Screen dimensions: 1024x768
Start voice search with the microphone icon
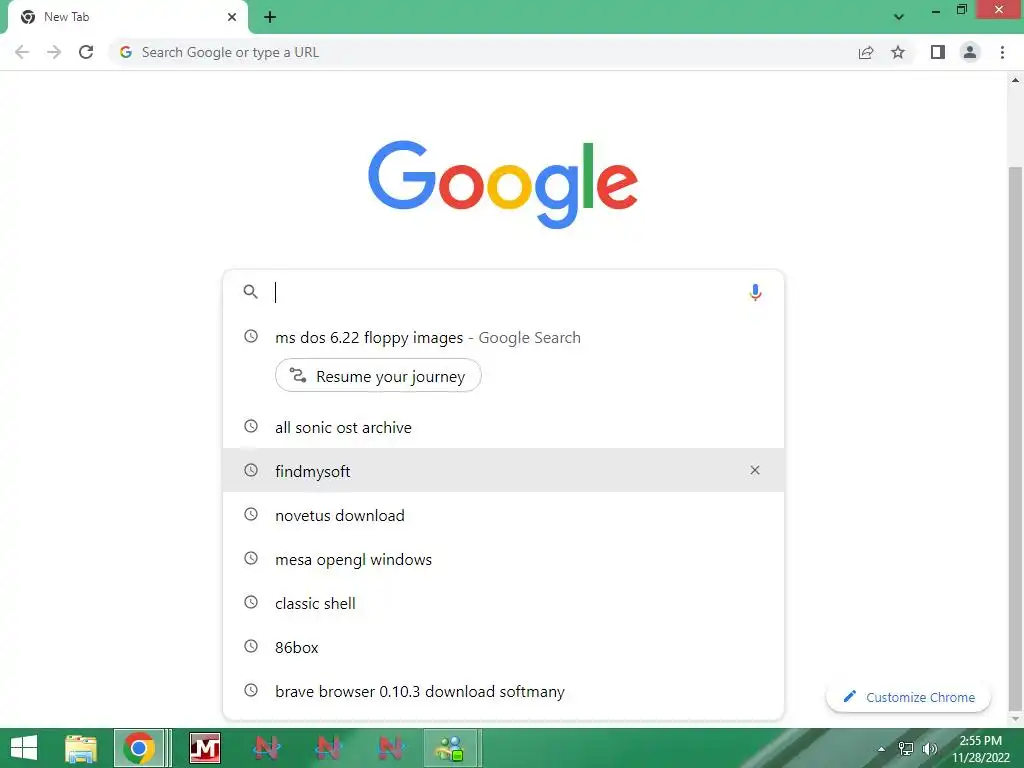click(x=755, y=292)
